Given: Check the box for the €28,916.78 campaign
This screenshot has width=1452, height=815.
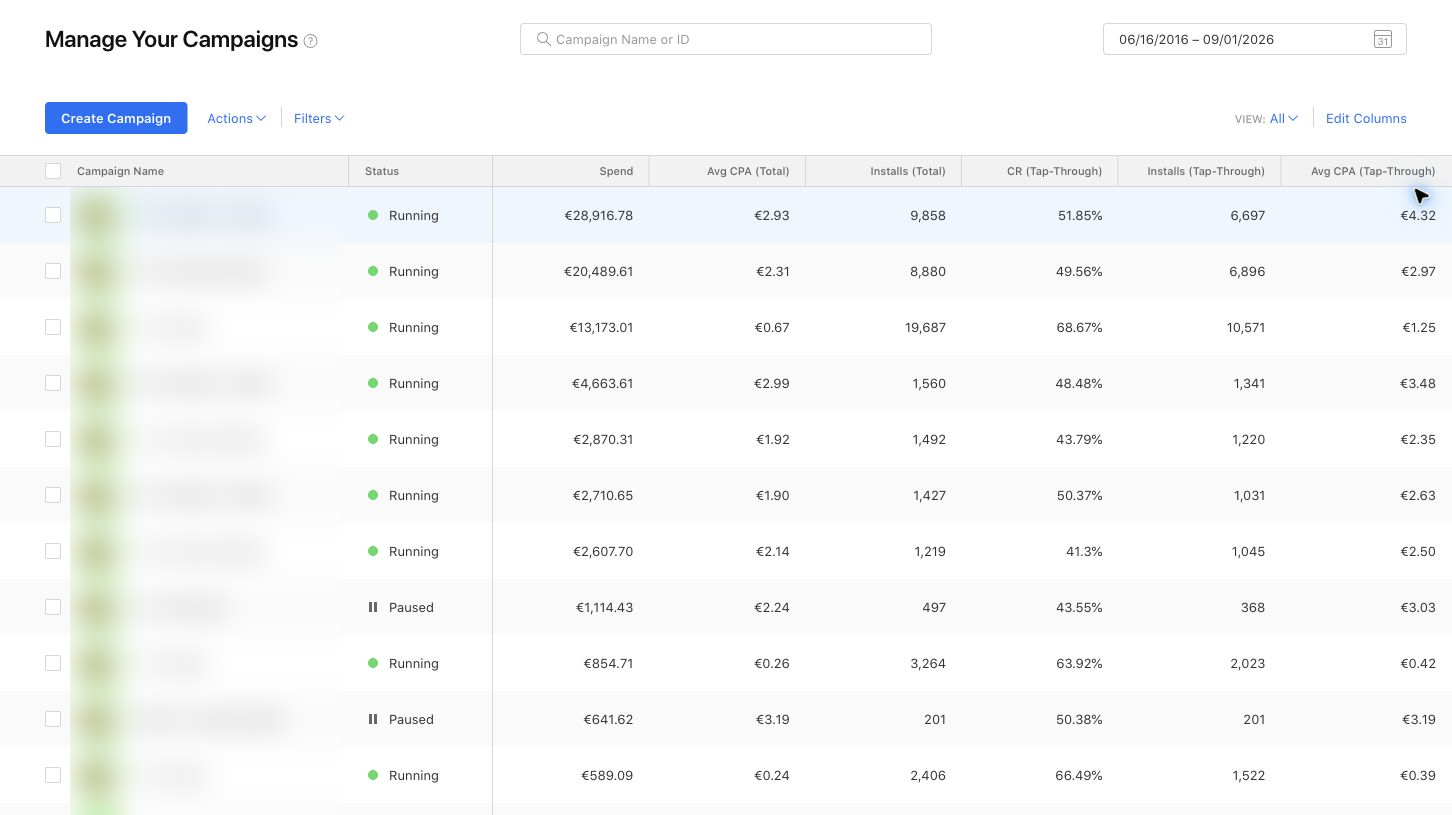Looking at the screenshot, I should click(53, 215).
